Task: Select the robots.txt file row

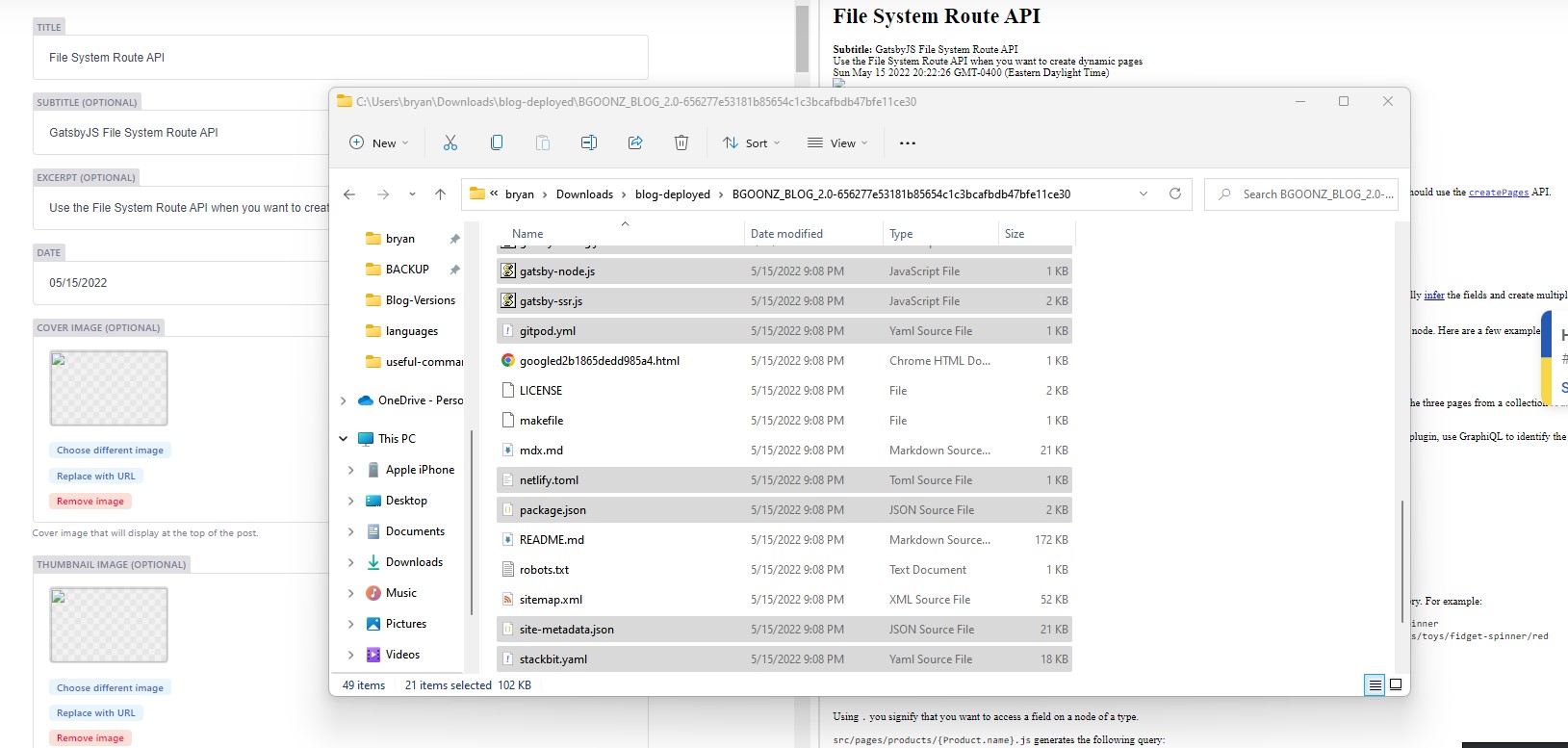Action: (x=784, y=570)
